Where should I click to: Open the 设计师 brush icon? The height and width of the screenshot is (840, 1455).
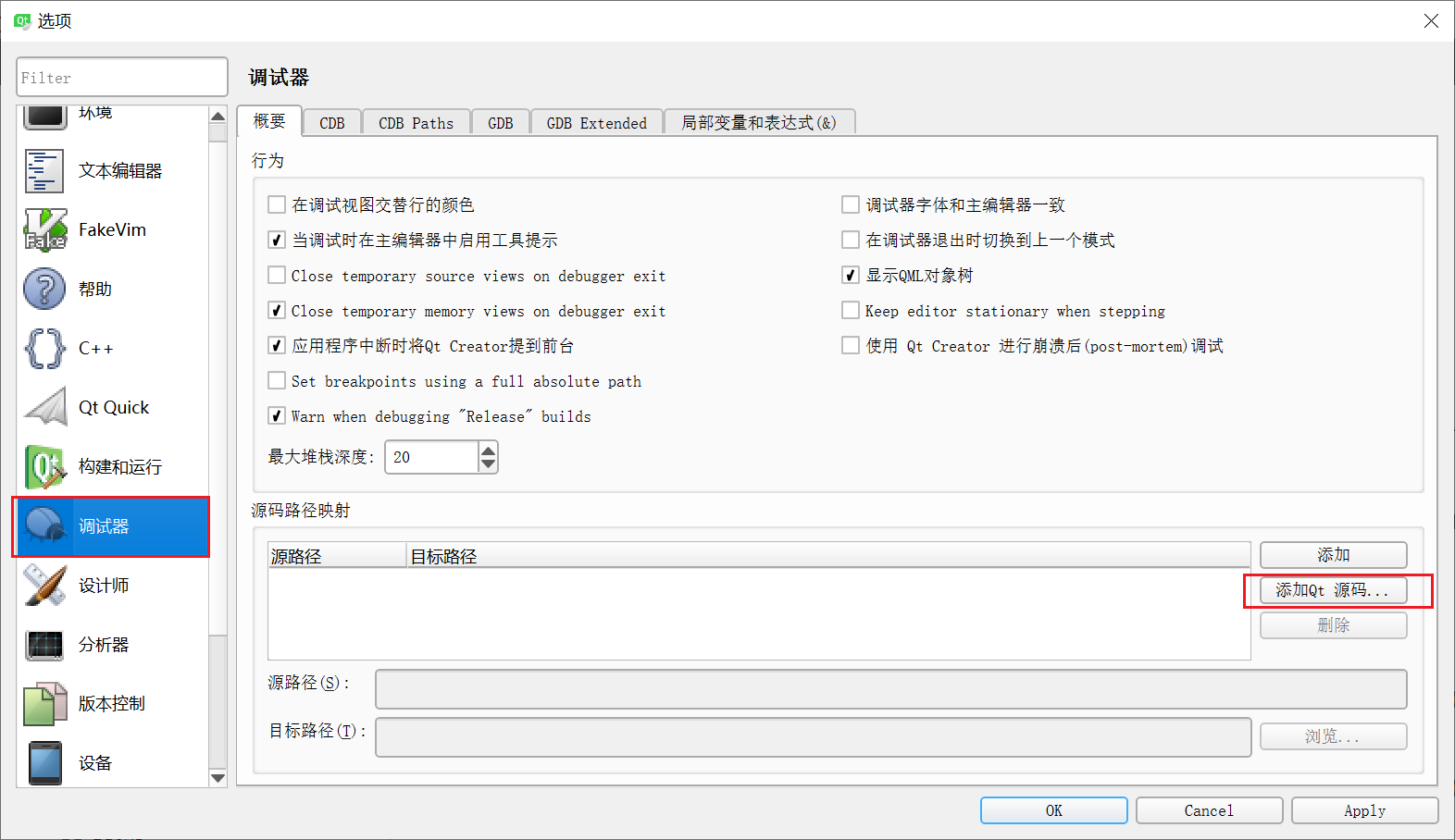coord(44,586)
